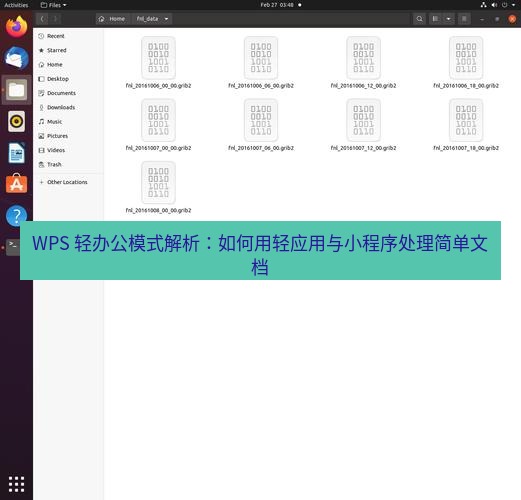Open Recent in the sidebar

(x=68, y=36)
